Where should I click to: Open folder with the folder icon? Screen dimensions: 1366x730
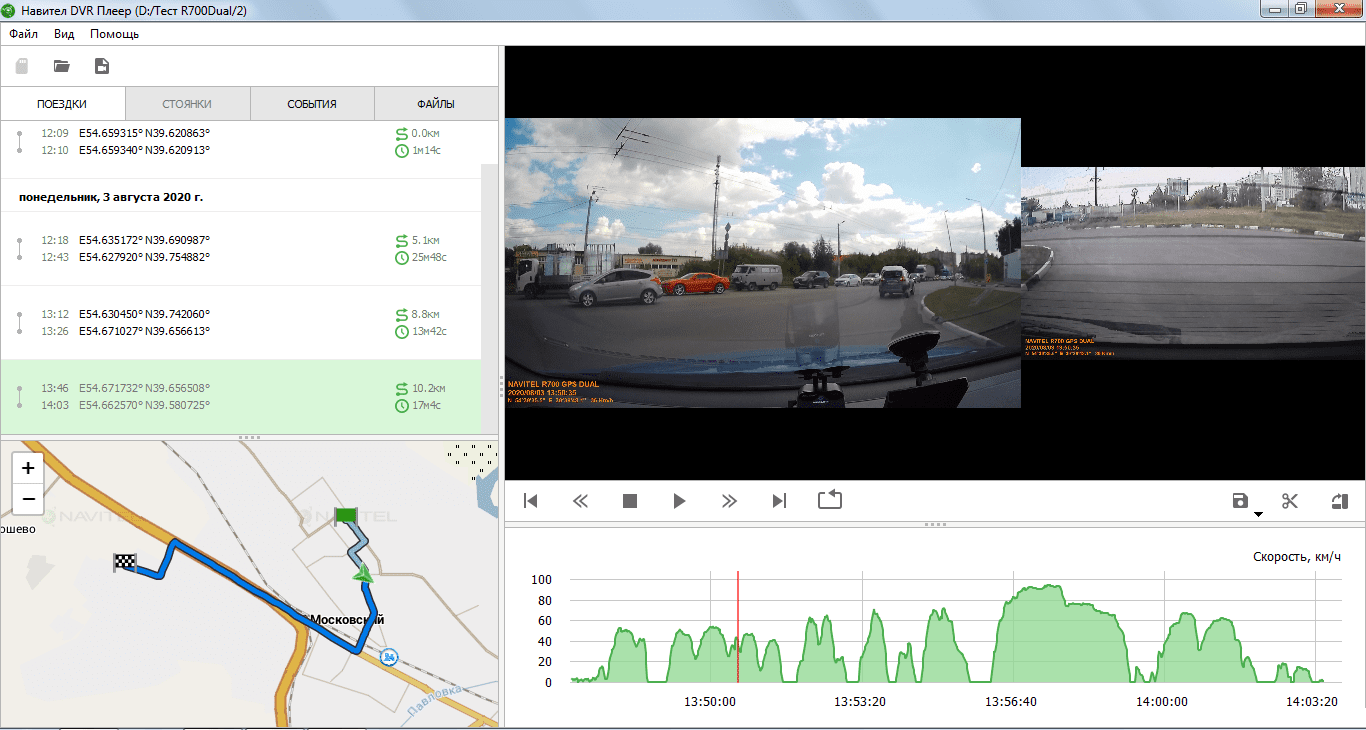[x=62, y=66]
